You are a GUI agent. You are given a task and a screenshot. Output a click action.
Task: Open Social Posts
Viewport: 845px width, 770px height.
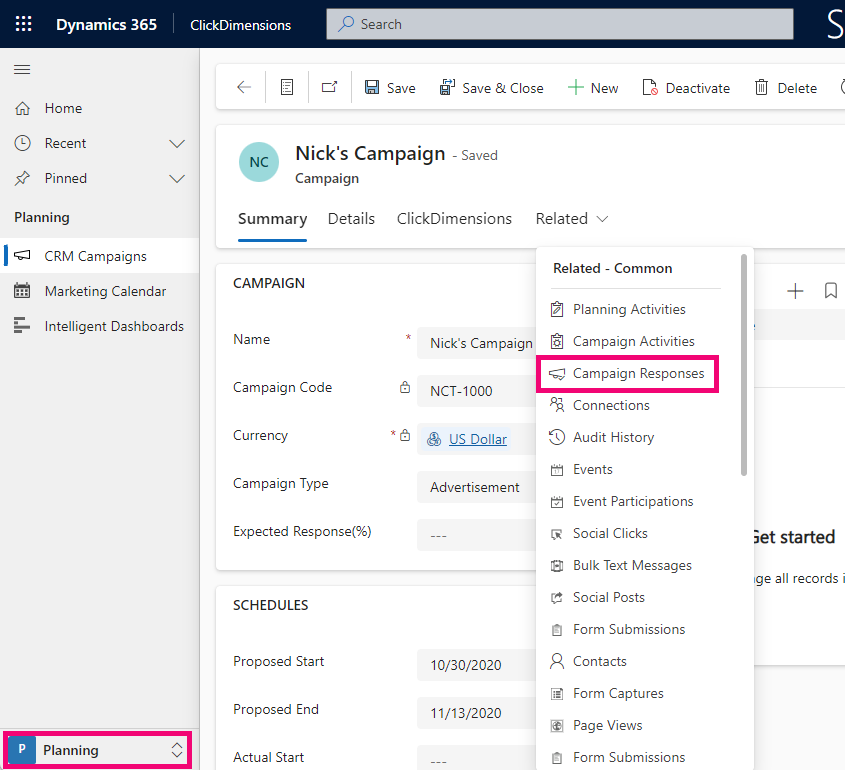coord(608,597)
